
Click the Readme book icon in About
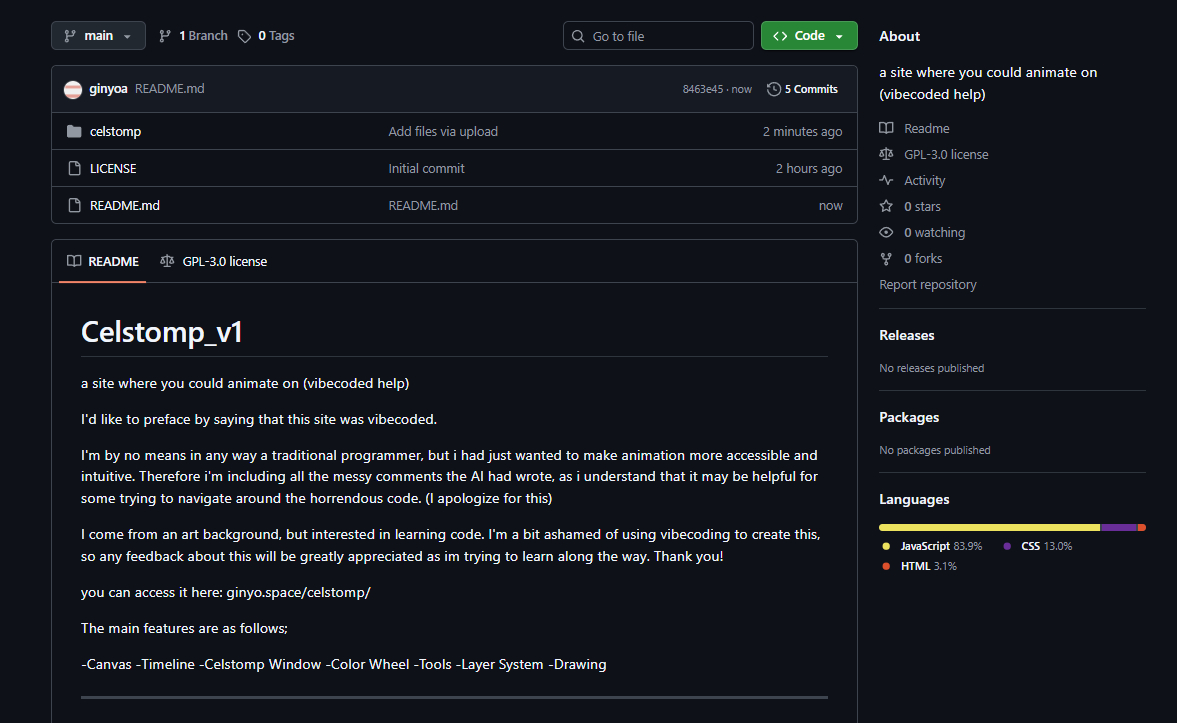click(886, 128)
